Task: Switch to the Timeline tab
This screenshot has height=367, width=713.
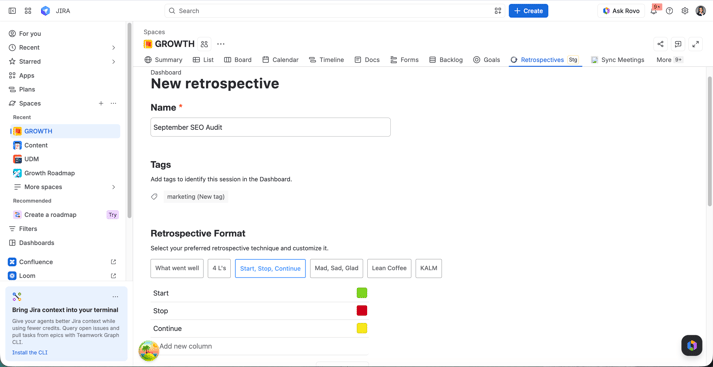Action: (326, 60)
